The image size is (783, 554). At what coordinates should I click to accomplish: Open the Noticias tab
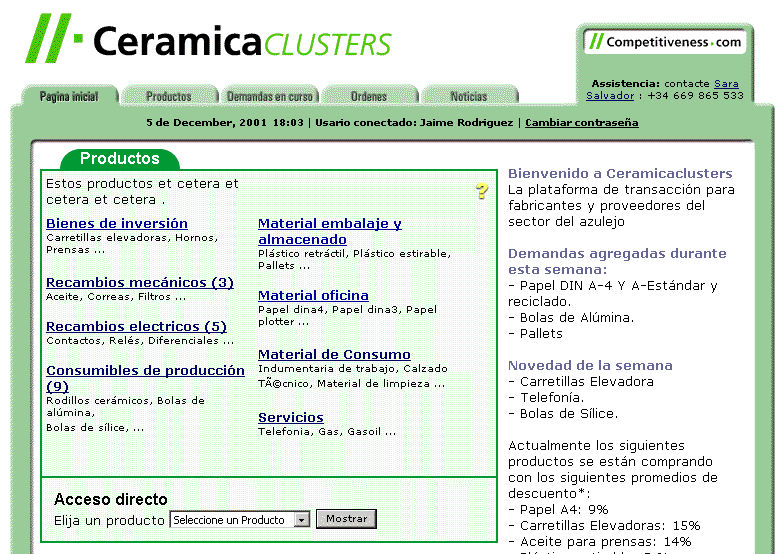click(468, 96)
